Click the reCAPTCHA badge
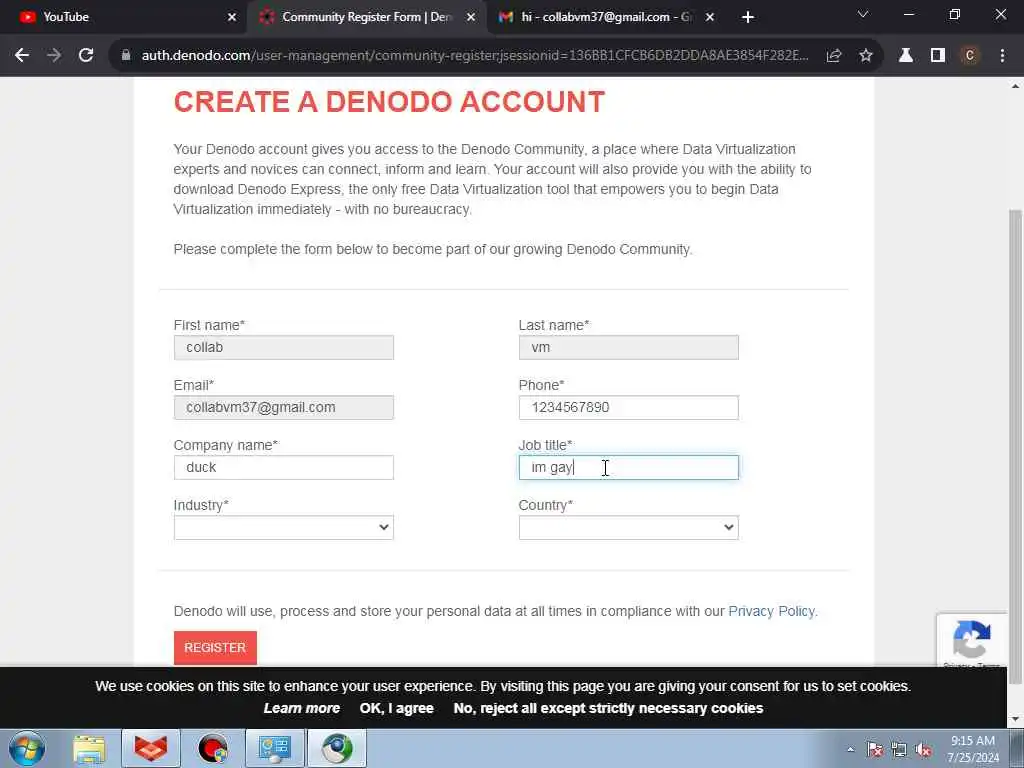 971,640
